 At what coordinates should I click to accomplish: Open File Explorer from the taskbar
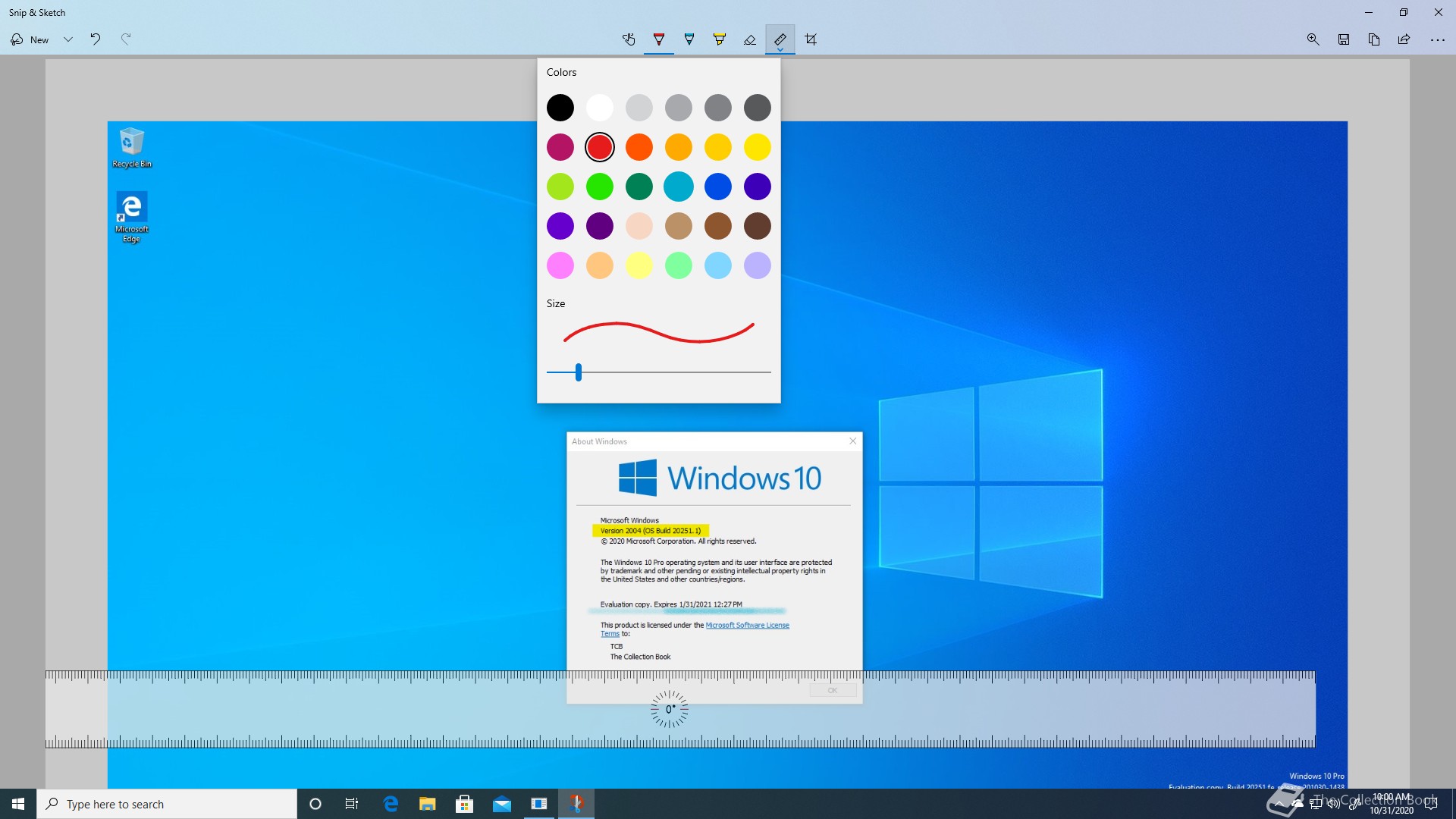point(428,804)
